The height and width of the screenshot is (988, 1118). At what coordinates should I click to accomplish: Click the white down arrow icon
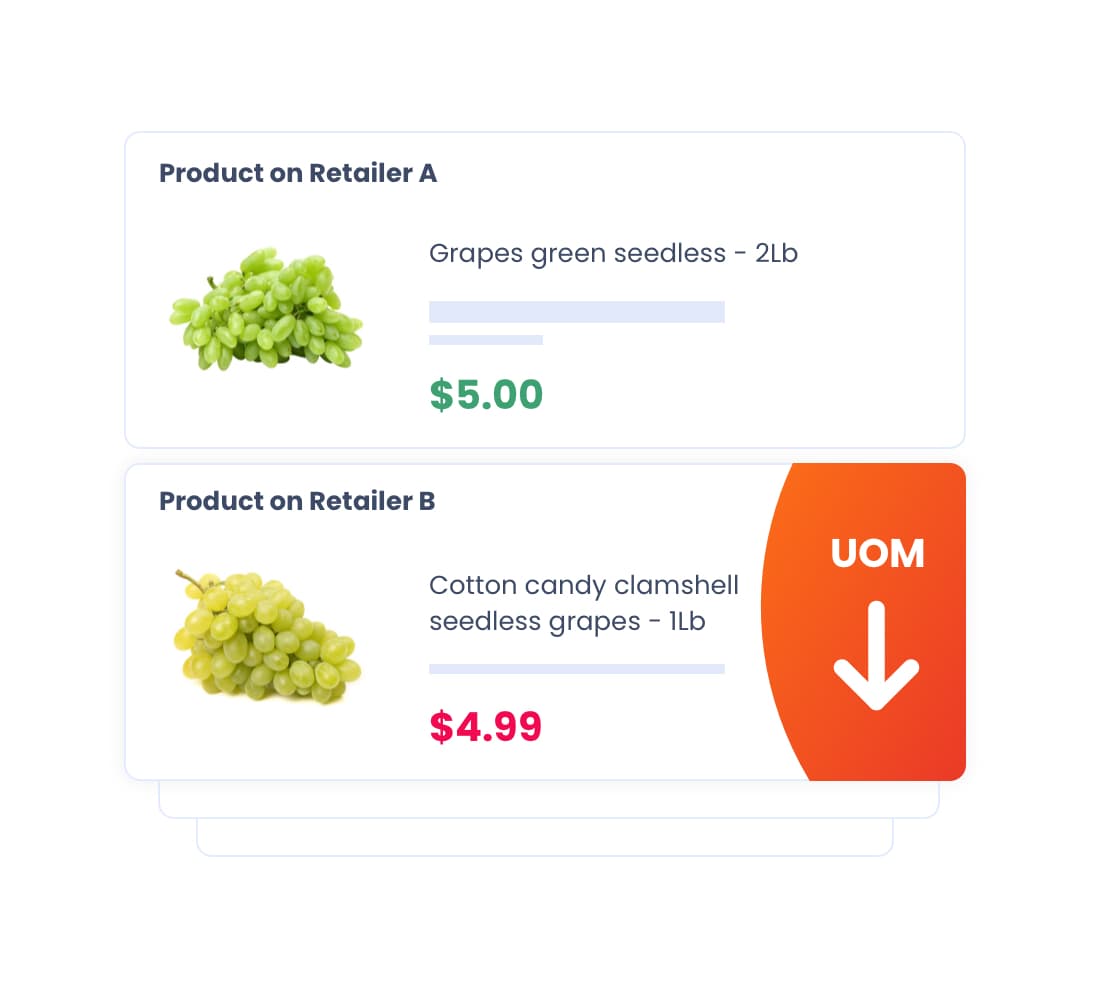(x=876, y=655)
